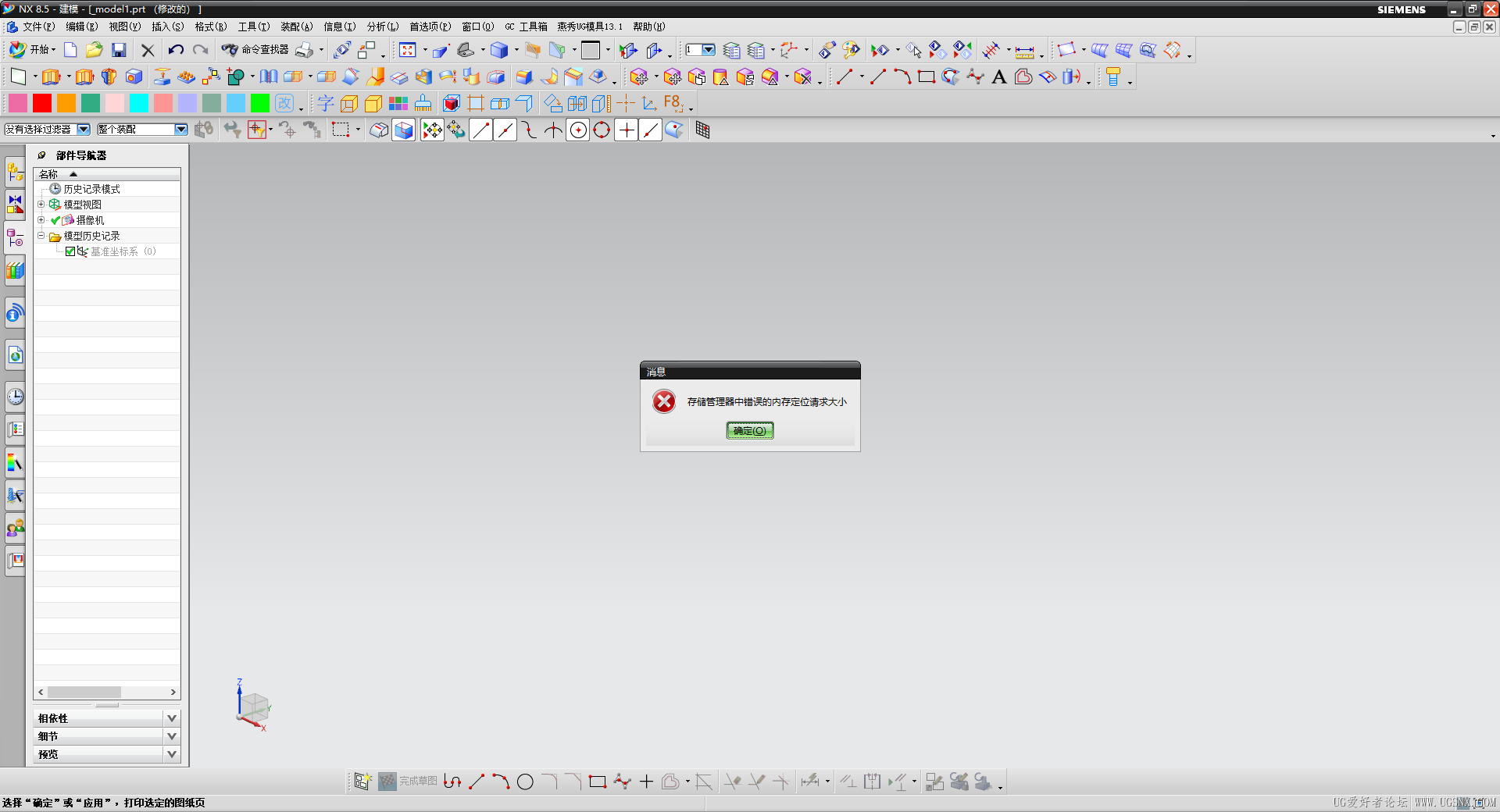Expand the 相依性 panel

tap(107, 718)
